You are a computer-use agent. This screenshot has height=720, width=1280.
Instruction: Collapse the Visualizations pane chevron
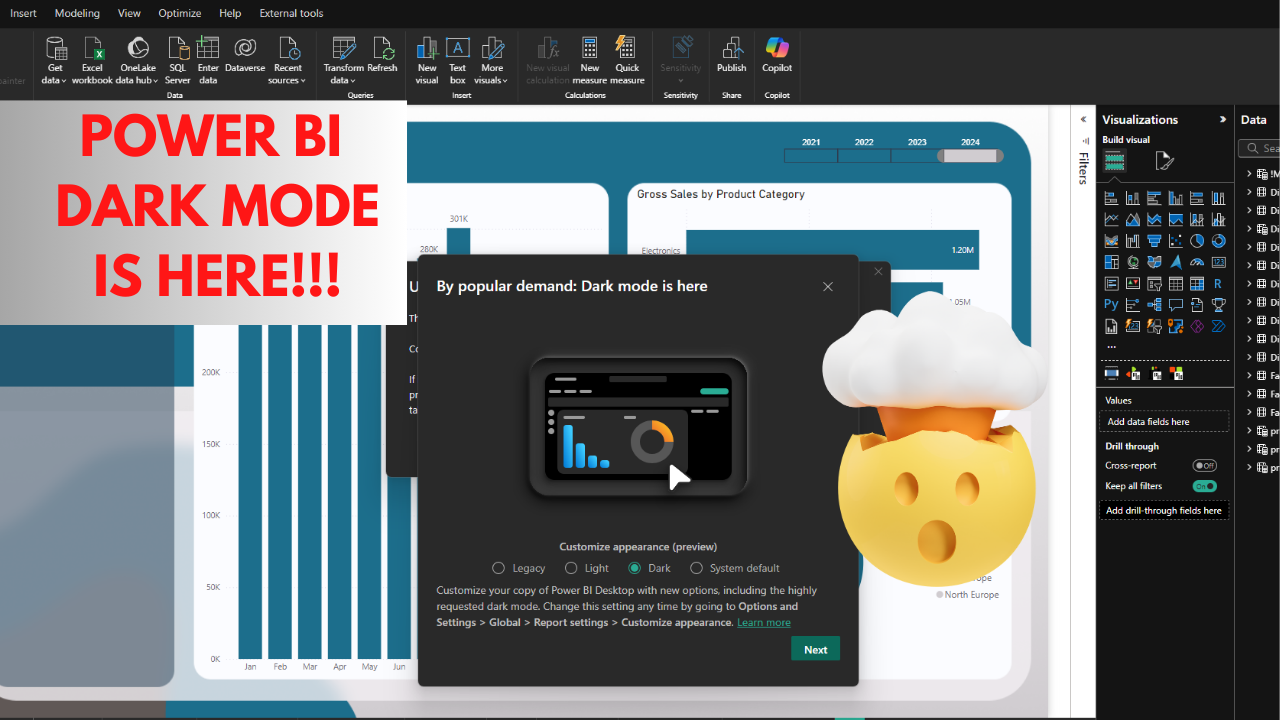(1222, 119)
